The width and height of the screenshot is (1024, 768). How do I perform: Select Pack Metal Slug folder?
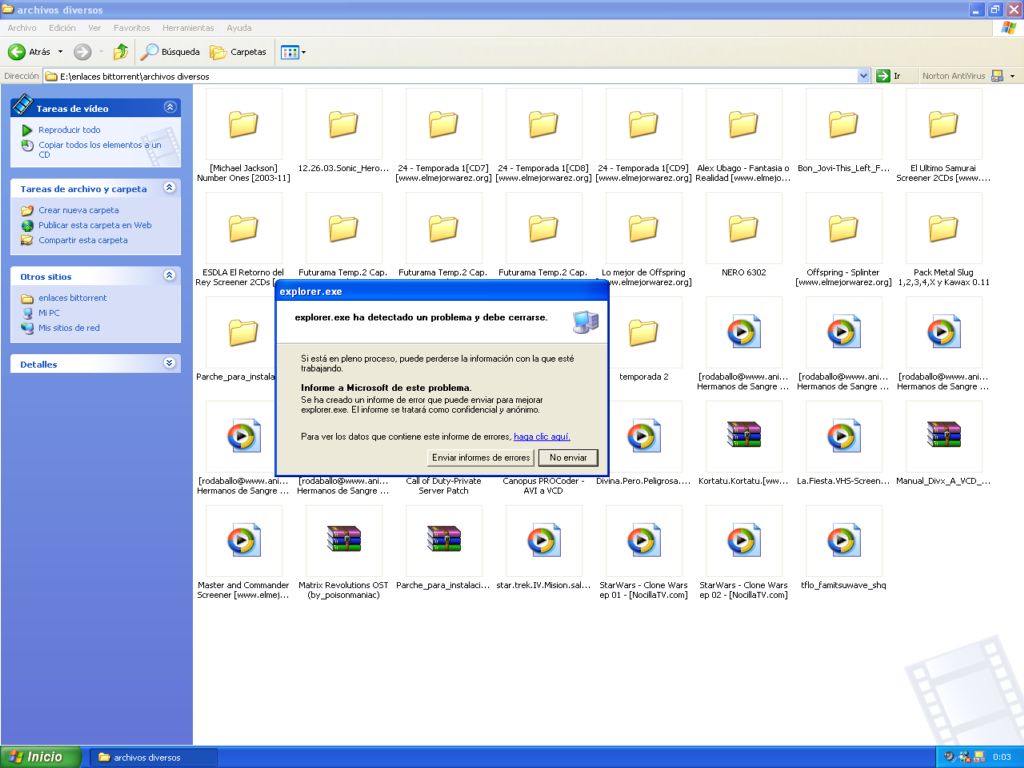pyautogui.click(x=943, y=240)
